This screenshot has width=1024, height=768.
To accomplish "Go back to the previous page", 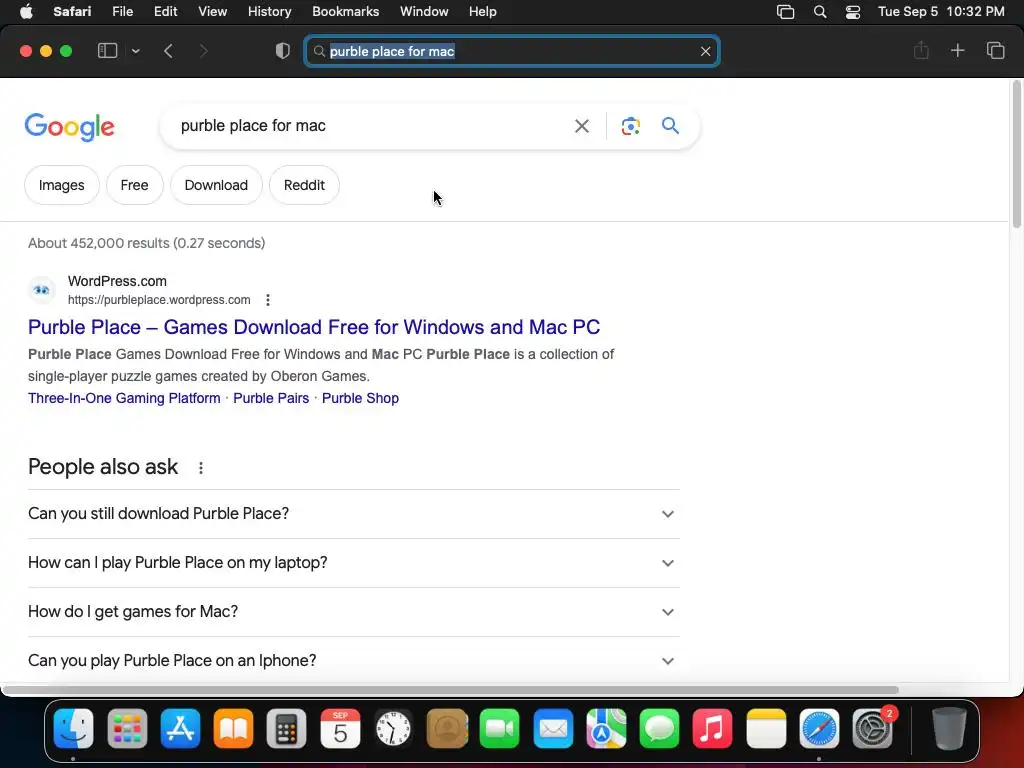I will pos(168,51).
